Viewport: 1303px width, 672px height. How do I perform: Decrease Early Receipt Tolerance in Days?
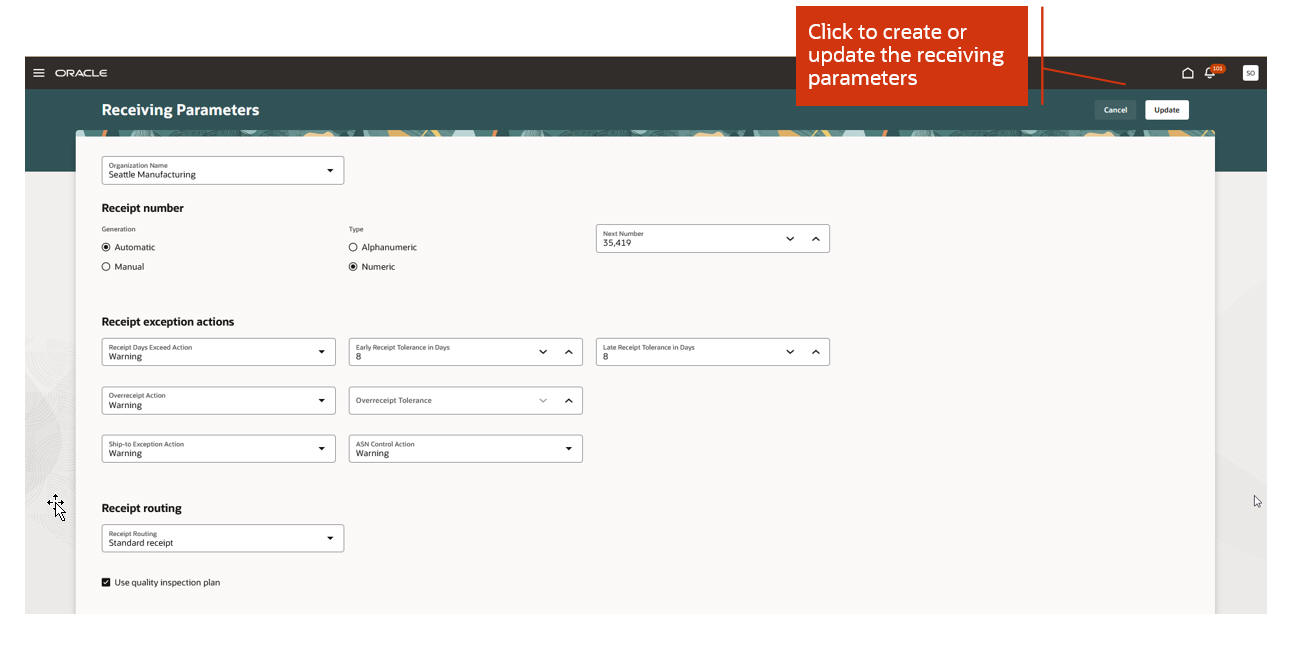543,352
